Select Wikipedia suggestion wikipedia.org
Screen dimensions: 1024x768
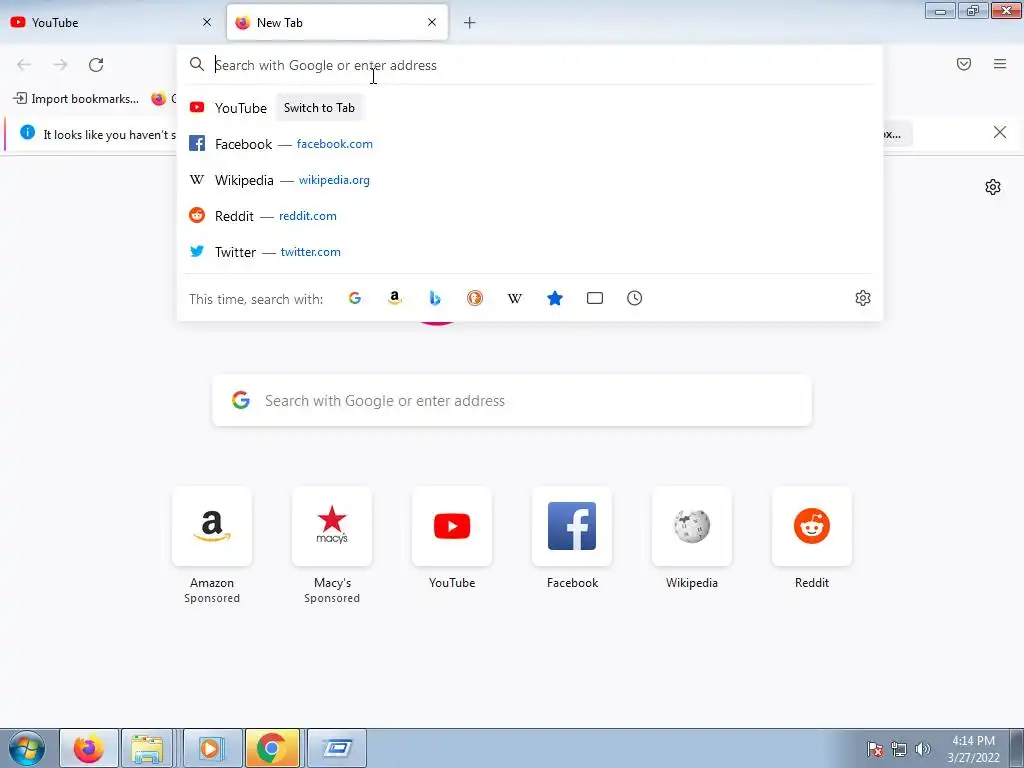click(x=530, y=180)
